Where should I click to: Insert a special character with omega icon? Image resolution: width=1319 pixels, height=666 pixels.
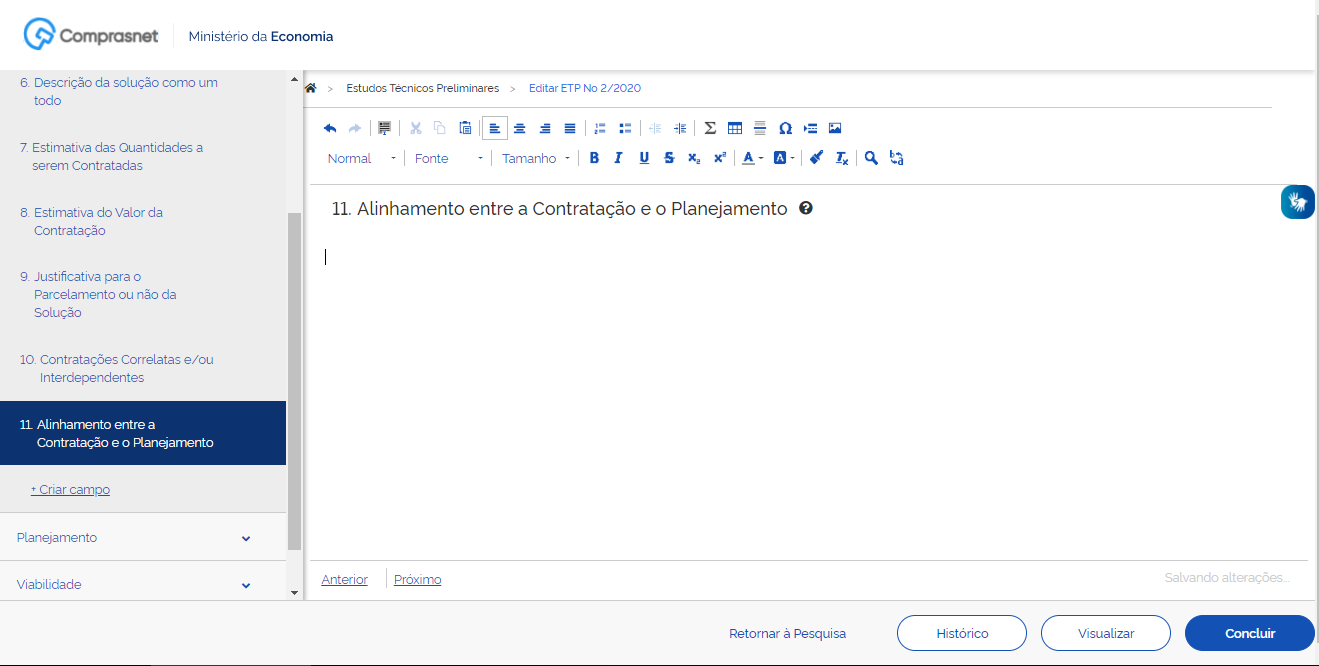click(x=785, y=128)
